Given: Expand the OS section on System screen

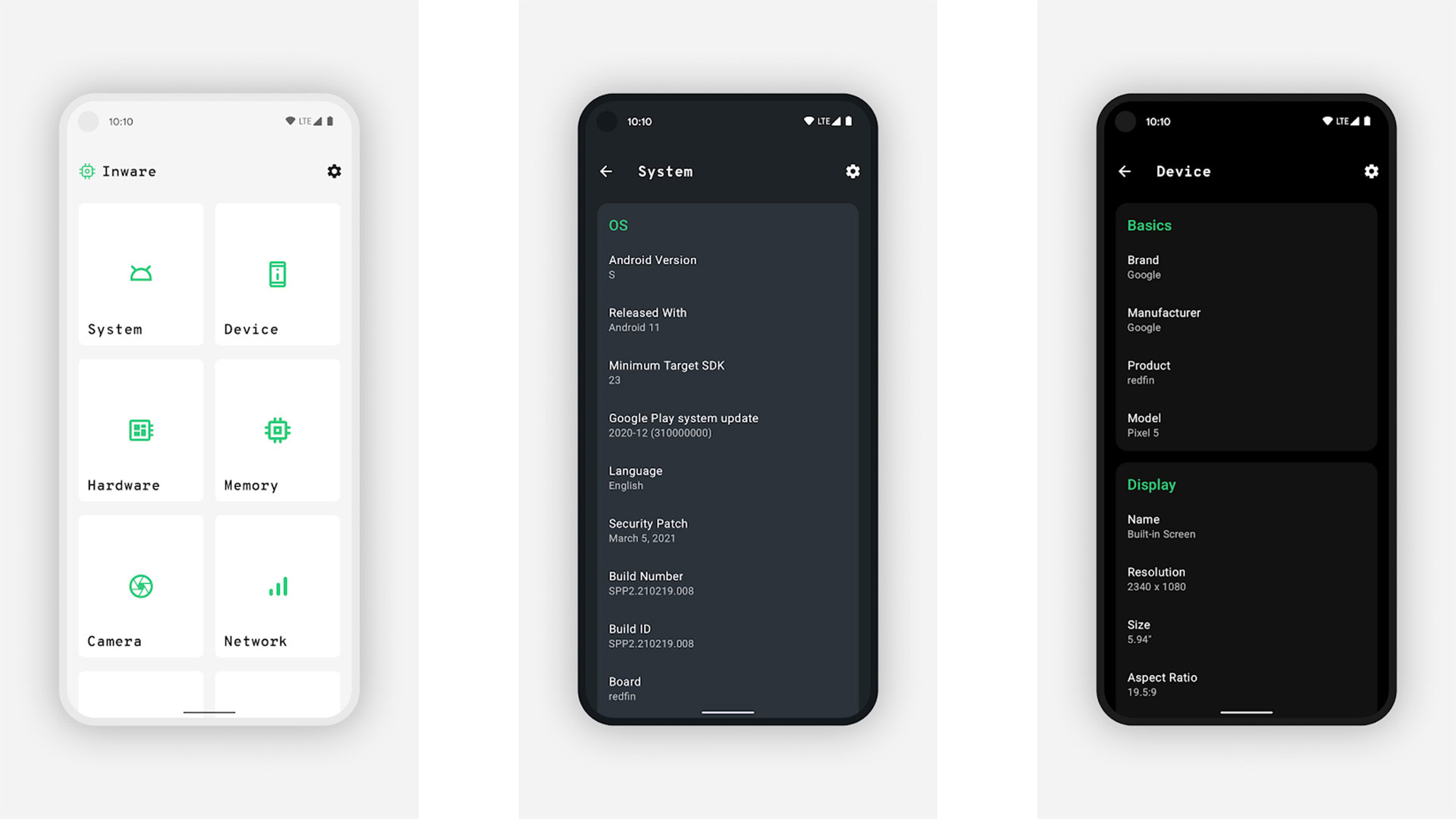Looking at the screenshot, I should coord(619,225).
